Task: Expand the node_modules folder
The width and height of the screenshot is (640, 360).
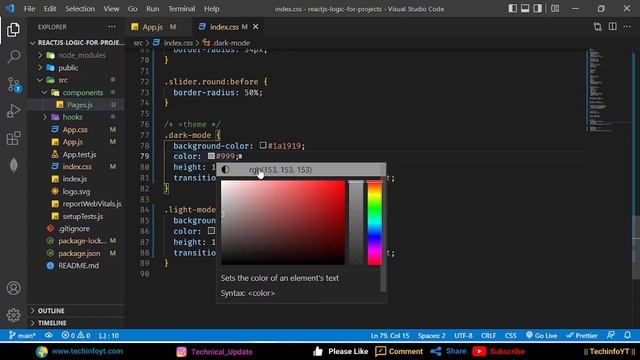Action: [76, 55]
